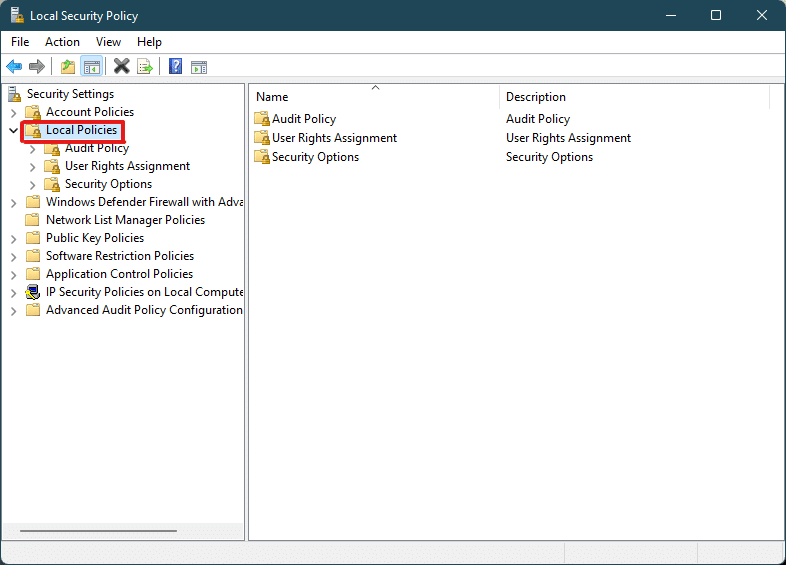
Task: Collapse the Local Policies node
Action: click(14, 130)
